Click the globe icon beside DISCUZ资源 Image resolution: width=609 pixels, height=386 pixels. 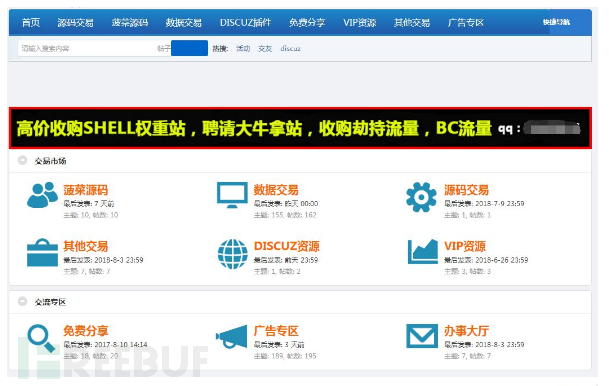coord(233,254)
